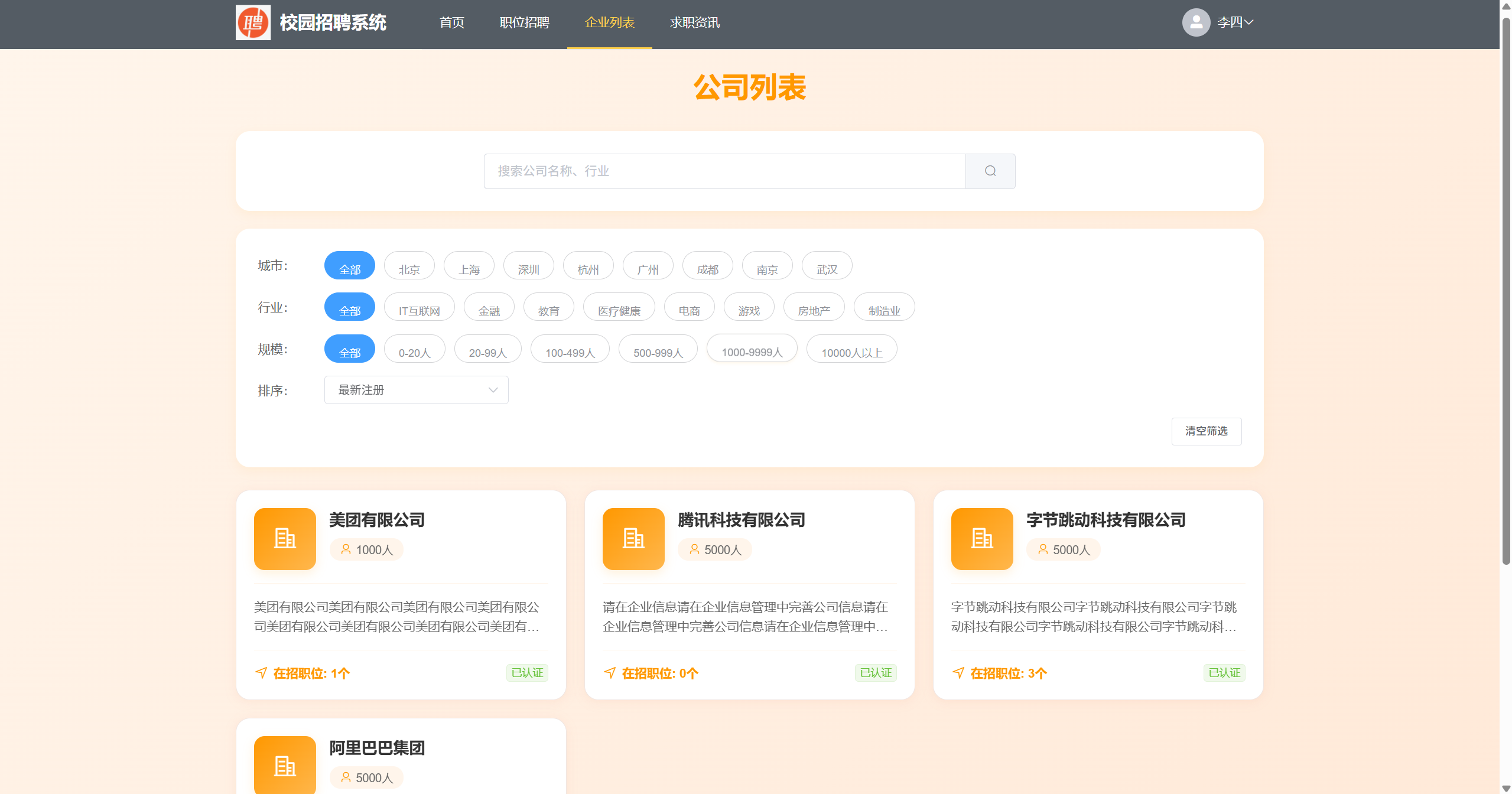Viewport: 1512px width, 794px height.
Task: Click the person icon beside 5000人 on 腾讯 card
Action: (x=693, y=549)
